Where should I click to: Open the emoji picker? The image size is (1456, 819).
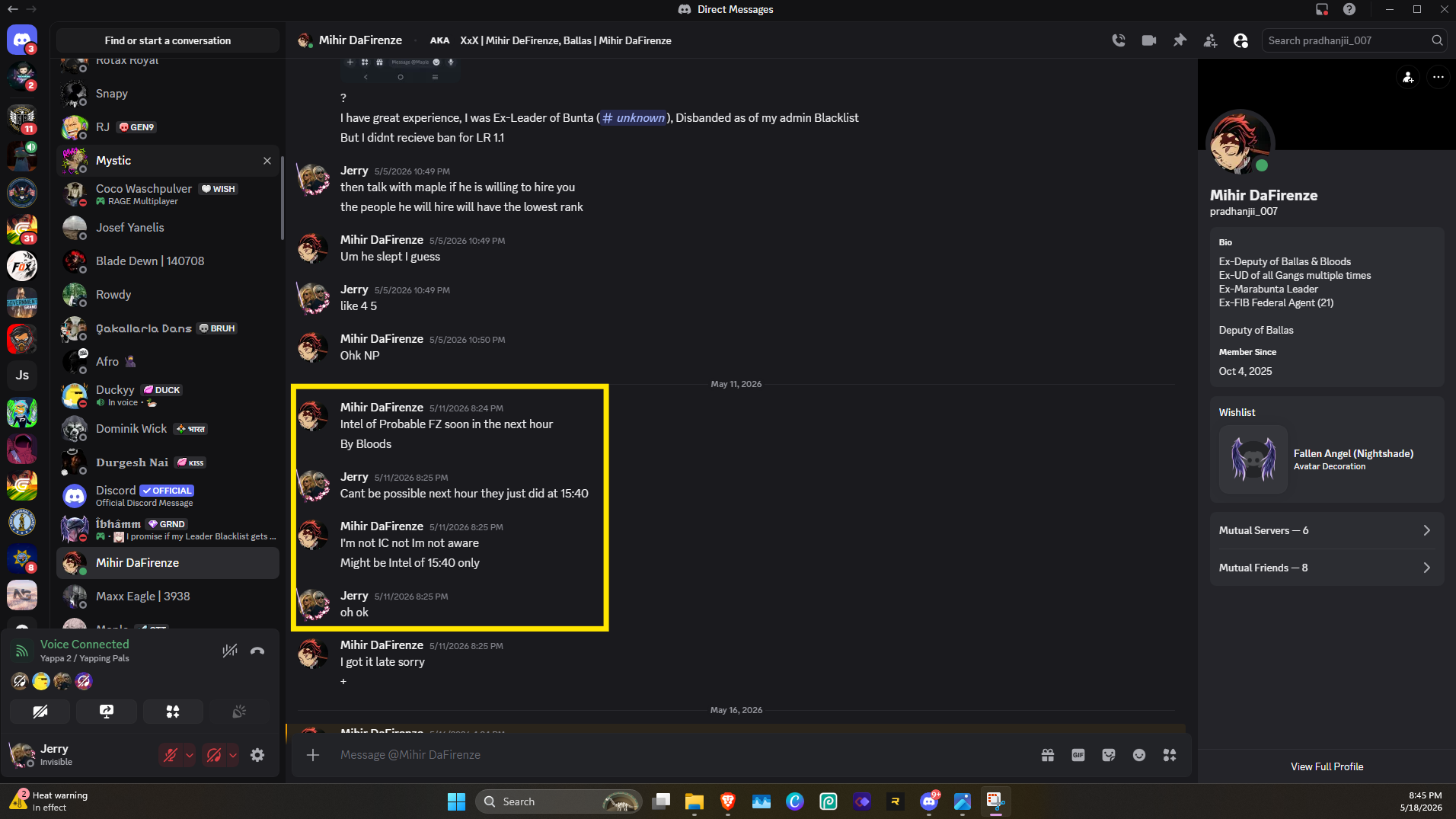tap(1139, 755)
